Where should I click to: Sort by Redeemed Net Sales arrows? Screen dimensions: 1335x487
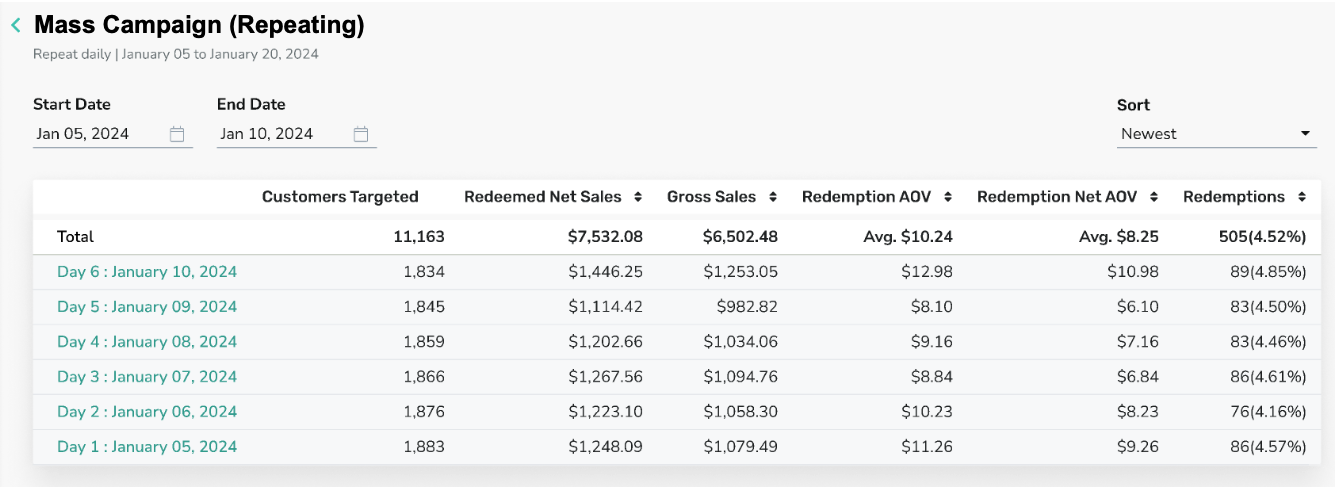pyautogui.click(x=638, y=197)
